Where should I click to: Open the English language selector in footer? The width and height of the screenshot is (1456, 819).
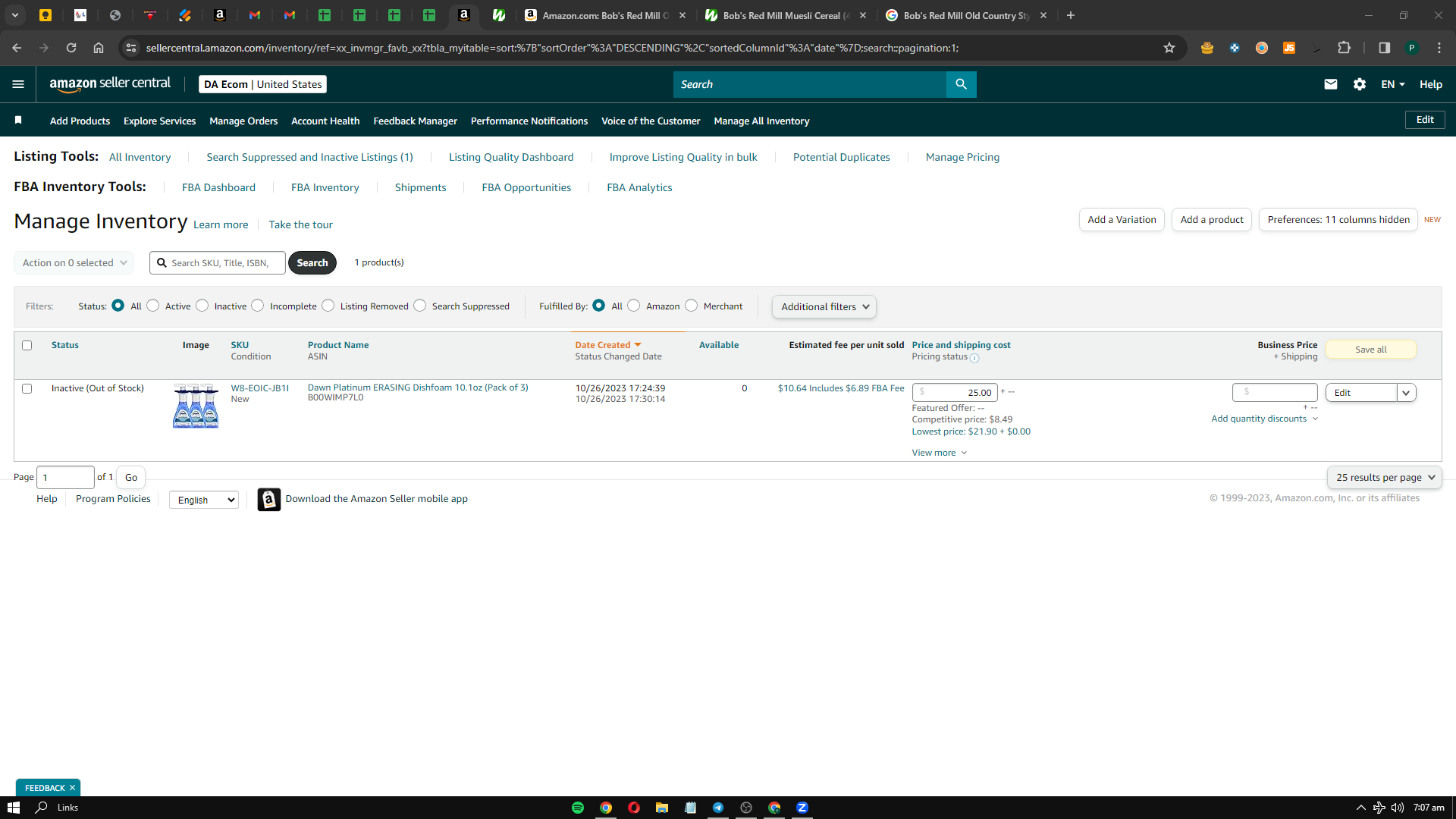pos(204,500)
